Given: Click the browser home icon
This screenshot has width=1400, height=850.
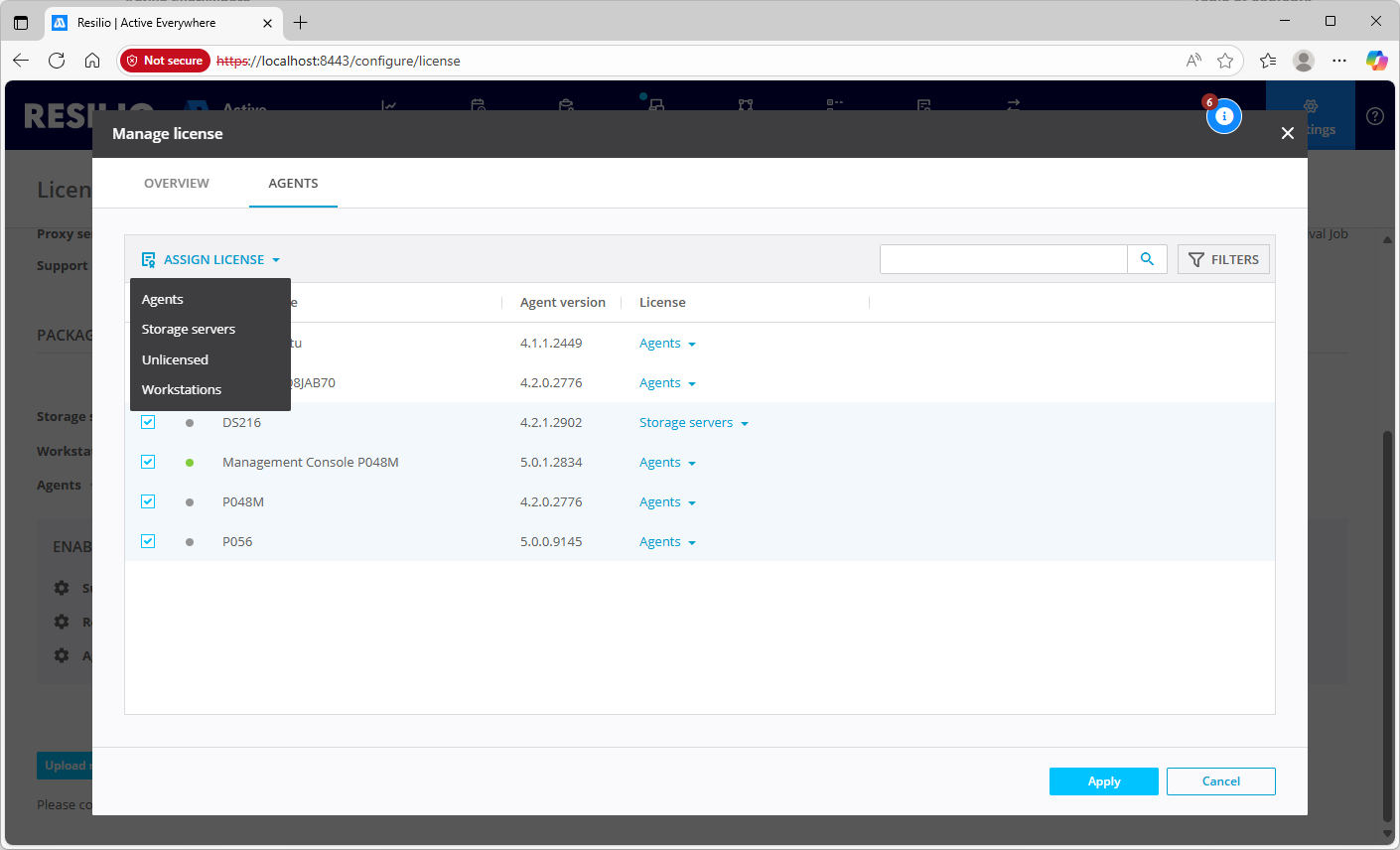Looking at the screenshot, I should coord(92,61).
